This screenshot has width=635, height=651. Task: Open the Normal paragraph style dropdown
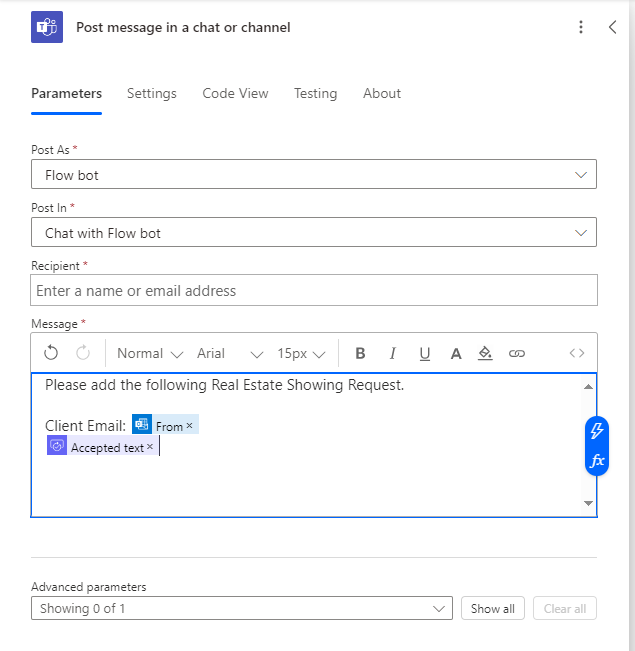pos(150,353)
